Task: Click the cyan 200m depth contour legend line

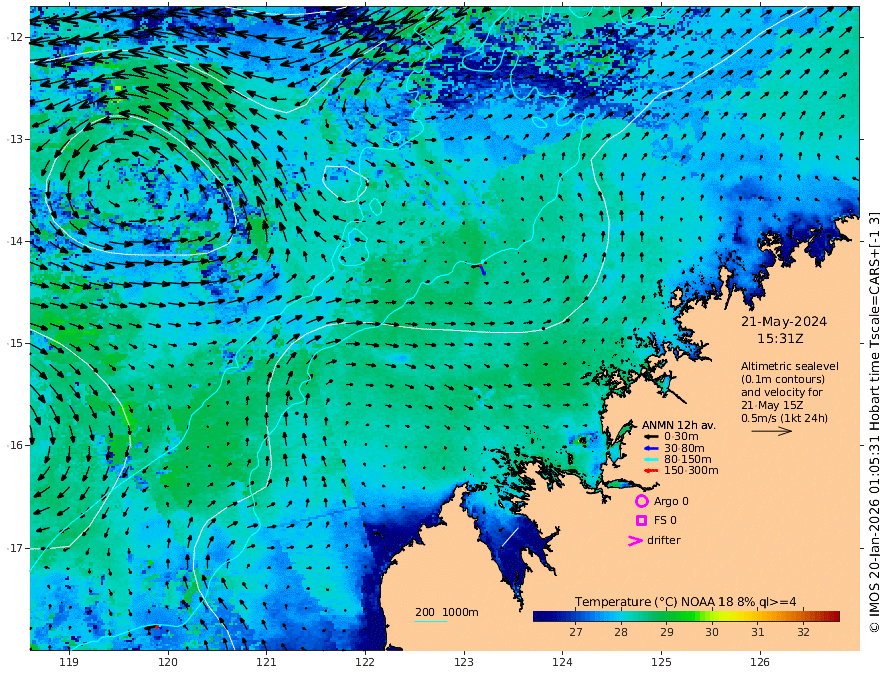Action: coord(431,621)
